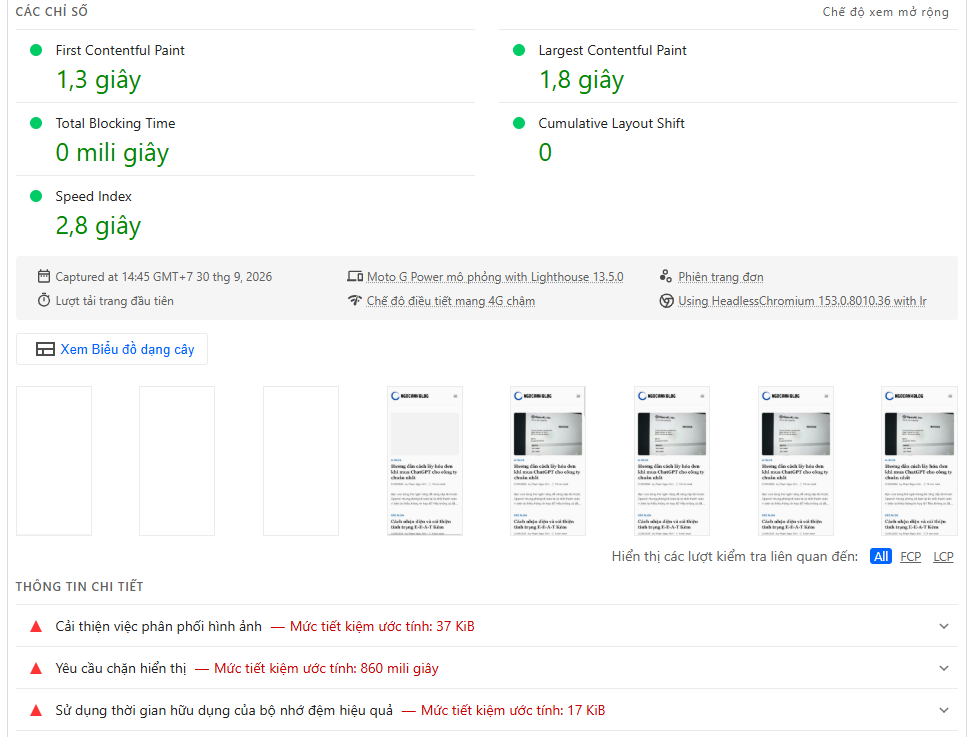Image resolution: width=972 pixels, height=737 pixels.
Task: Click the green dot for Largest Contentful Paint
Action: 519,50
